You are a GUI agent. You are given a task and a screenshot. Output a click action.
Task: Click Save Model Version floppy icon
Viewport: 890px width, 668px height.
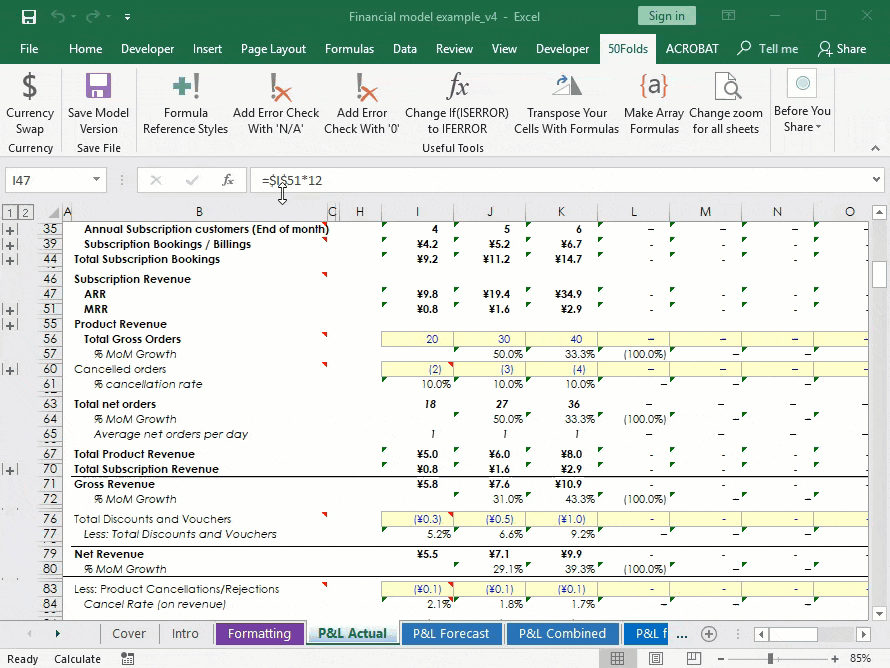pyautogui.click(x=98, y=86)
